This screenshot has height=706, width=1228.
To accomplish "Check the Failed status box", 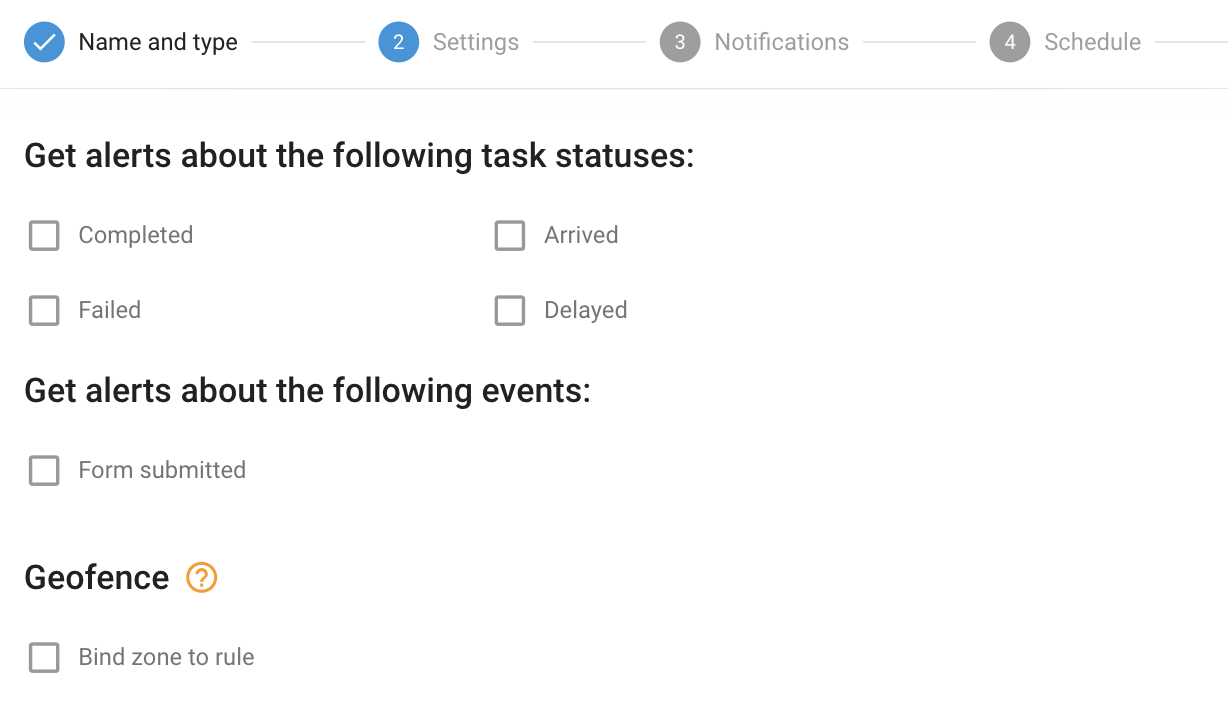I will coord(44,311).
